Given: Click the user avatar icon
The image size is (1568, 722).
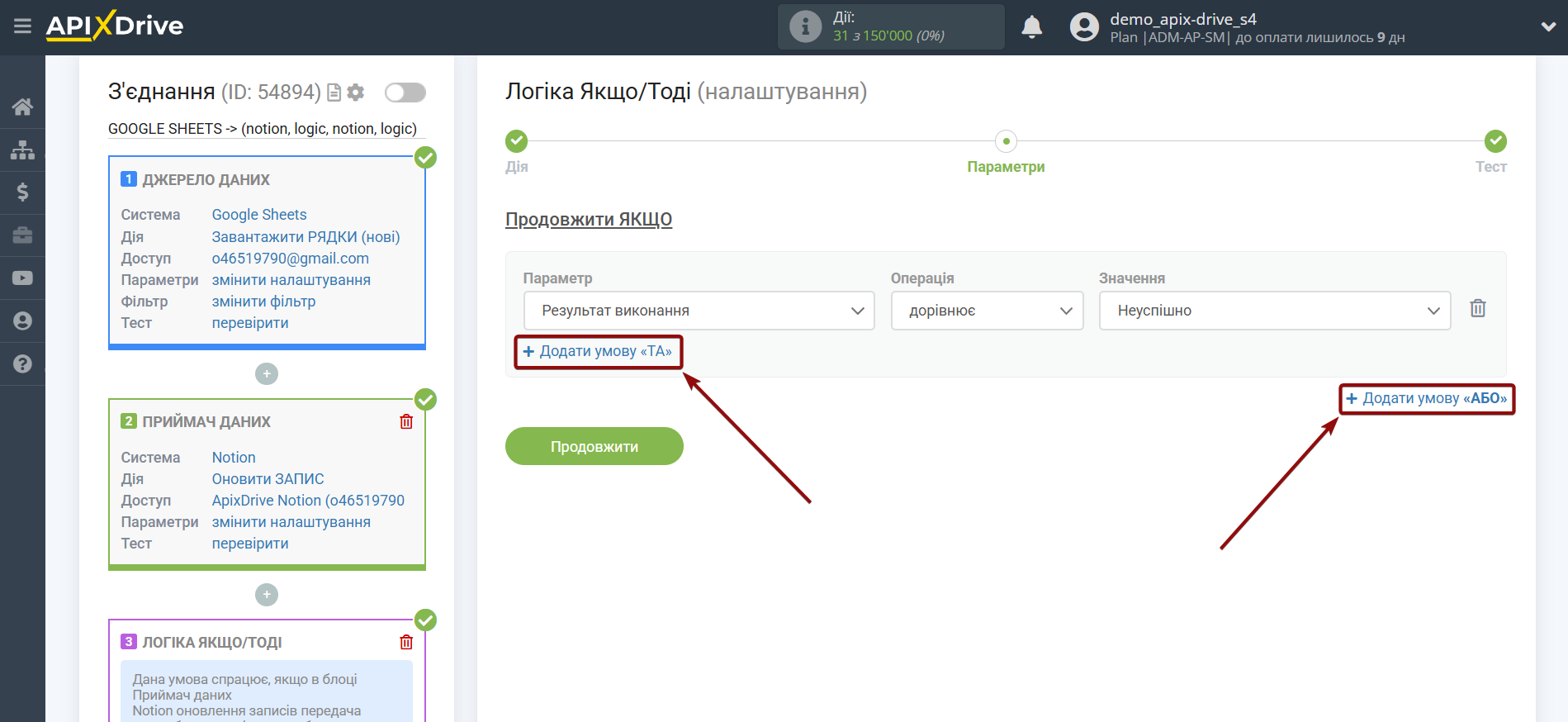Looking at the screenshot, I should 1084,27.
